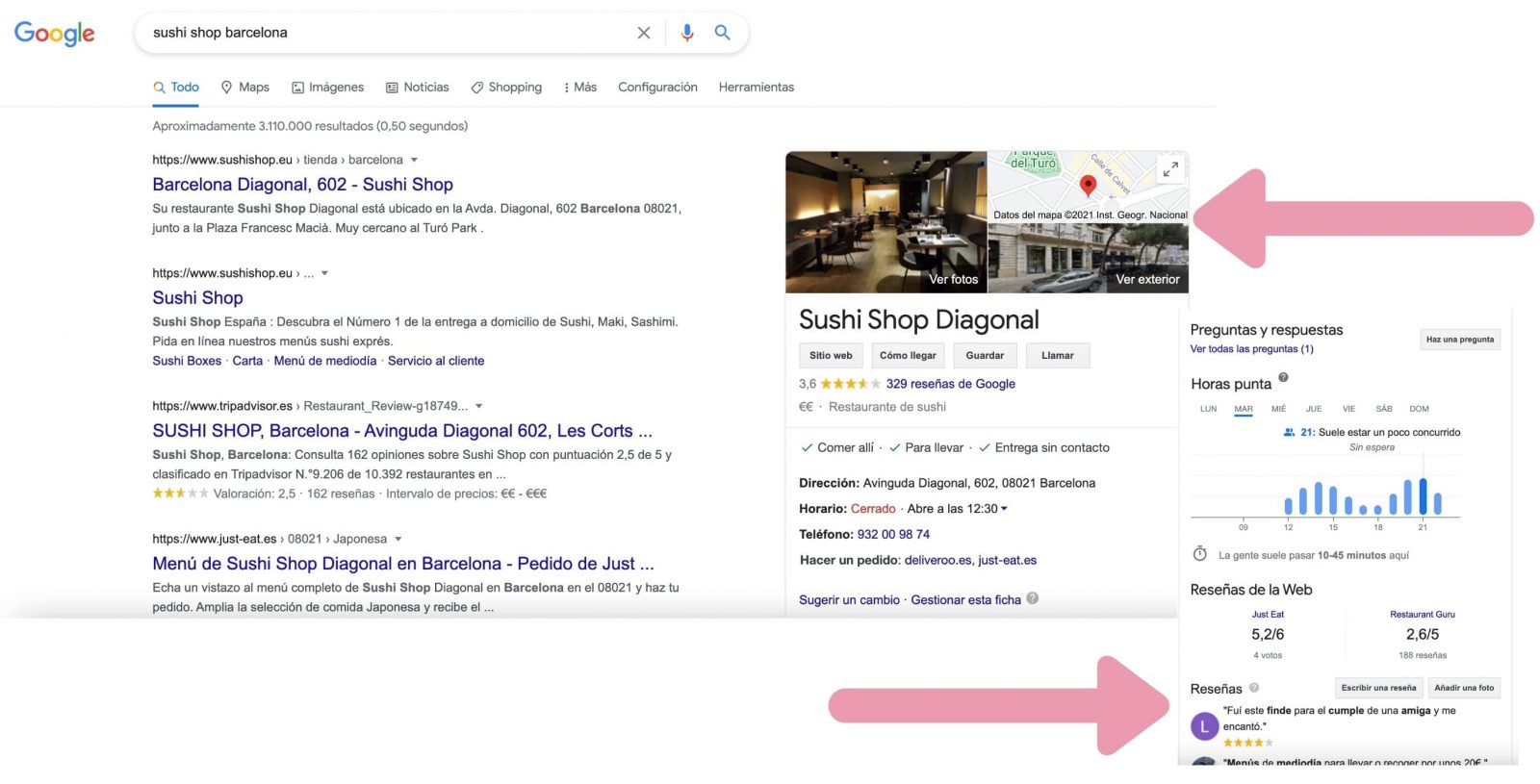Click the red map pin marker

[1088, 185]
